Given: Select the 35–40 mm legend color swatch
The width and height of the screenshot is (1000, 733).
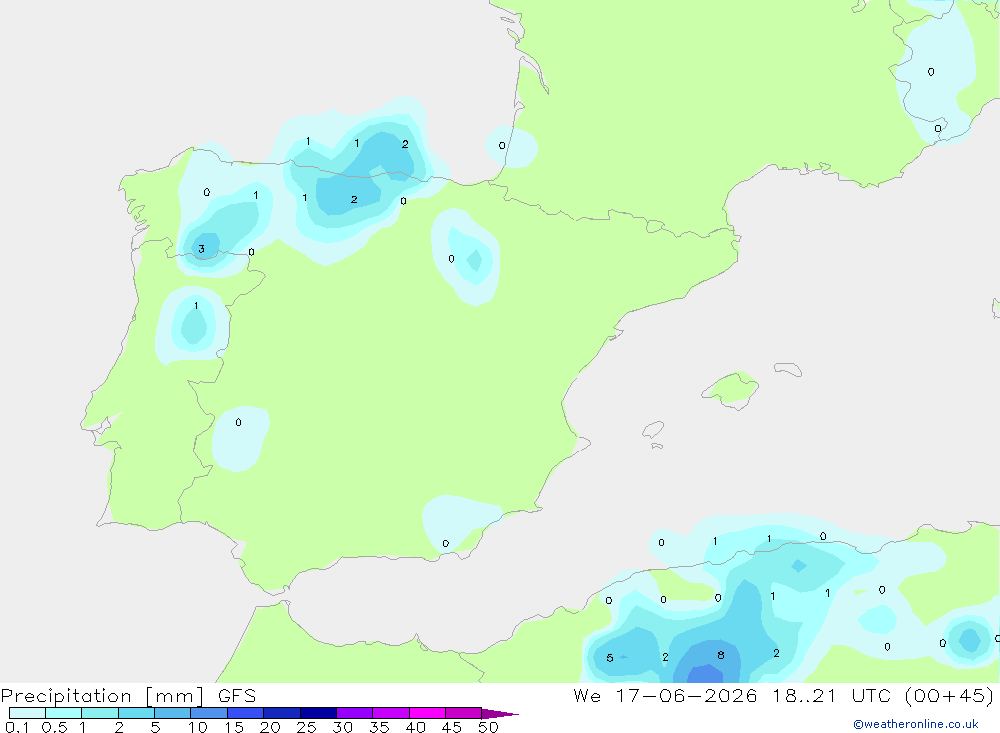Looking at the screenshot, I should click(391, 713).
